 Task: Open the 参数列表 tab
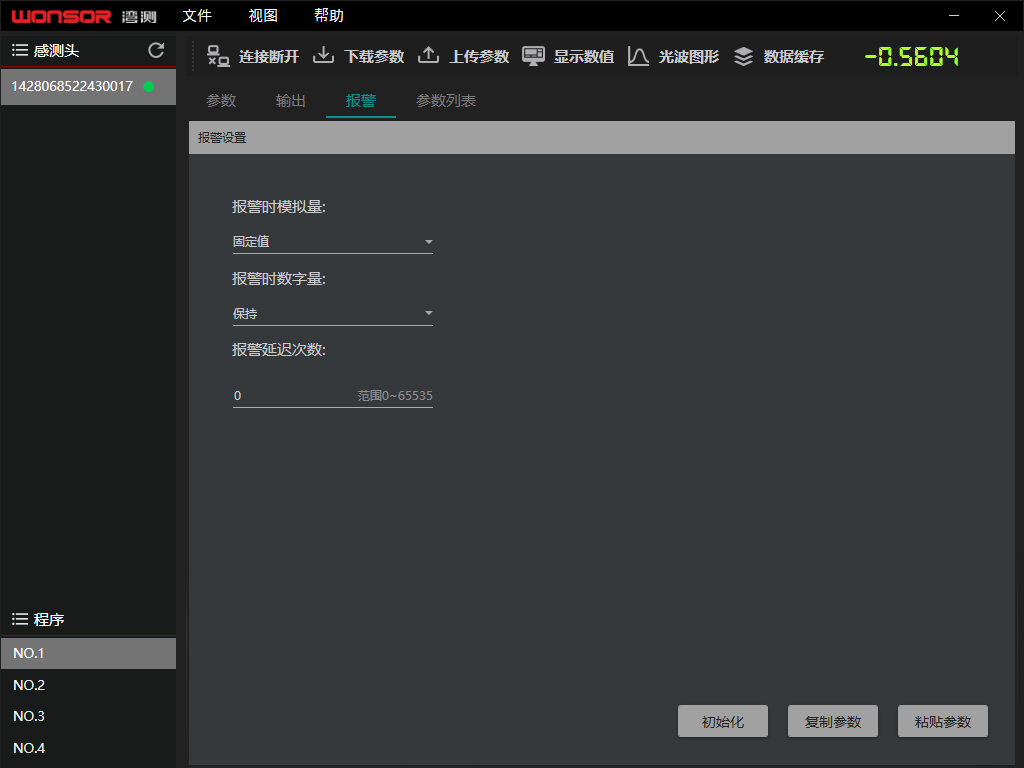pyautogui.click(x=446, y=101)
